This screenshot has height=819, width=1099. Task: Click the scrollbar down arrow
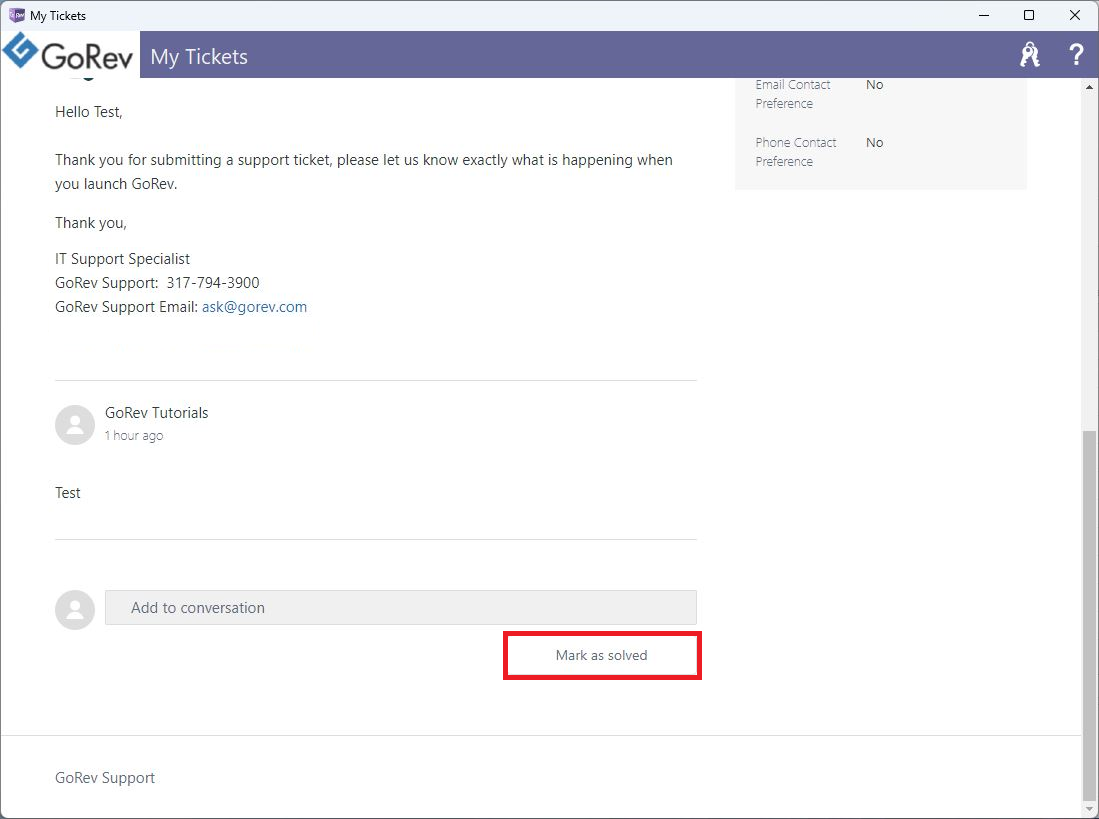pos(1089,810)
